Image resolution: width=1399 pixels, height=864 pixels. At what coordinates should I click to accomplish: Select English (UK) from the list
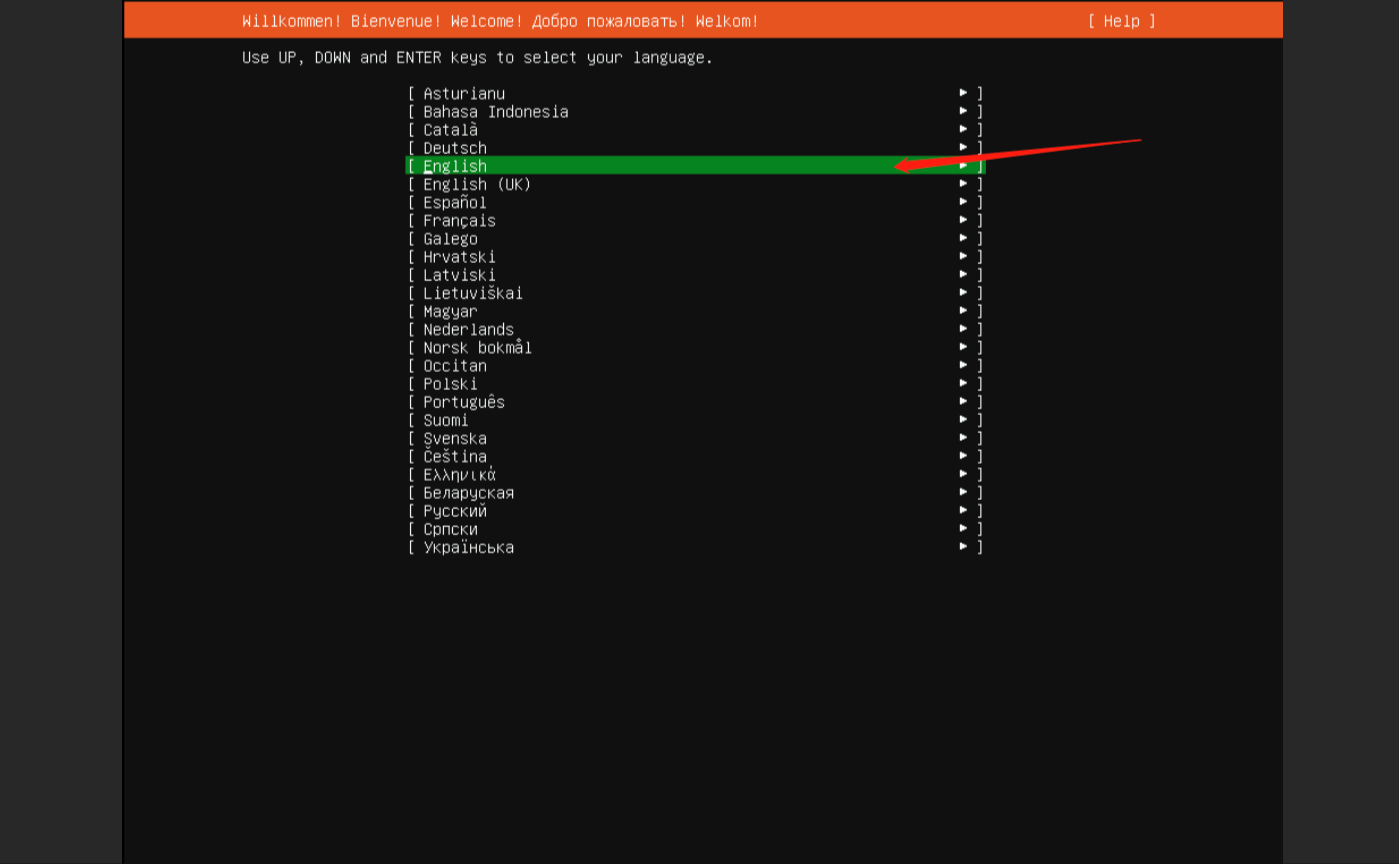[696, 184]
